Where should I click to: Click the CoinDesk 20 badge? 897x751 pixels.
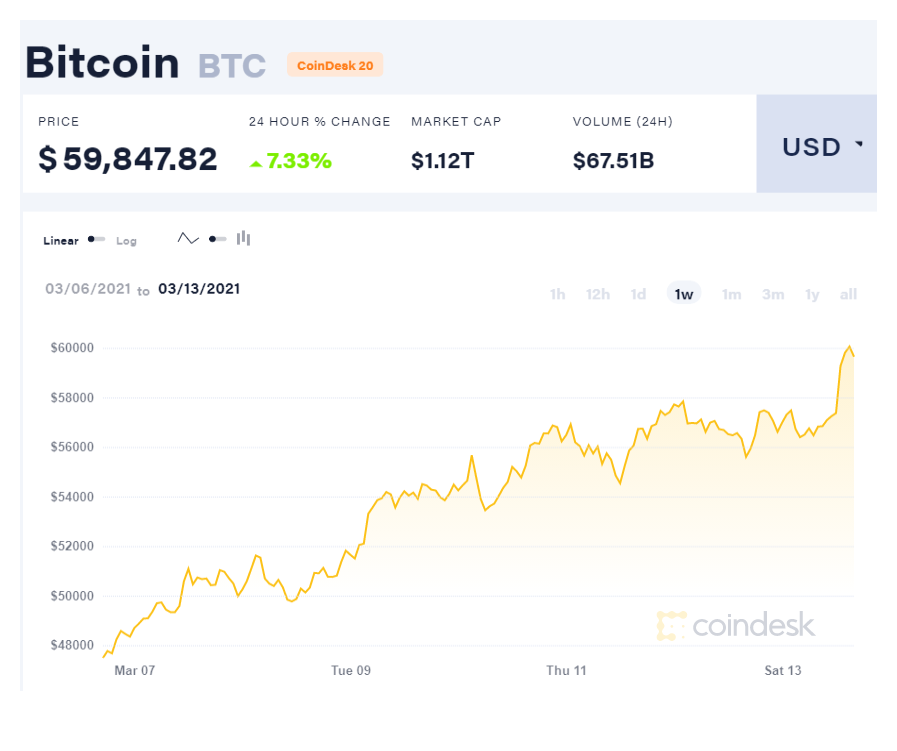(x=335, y=65)
